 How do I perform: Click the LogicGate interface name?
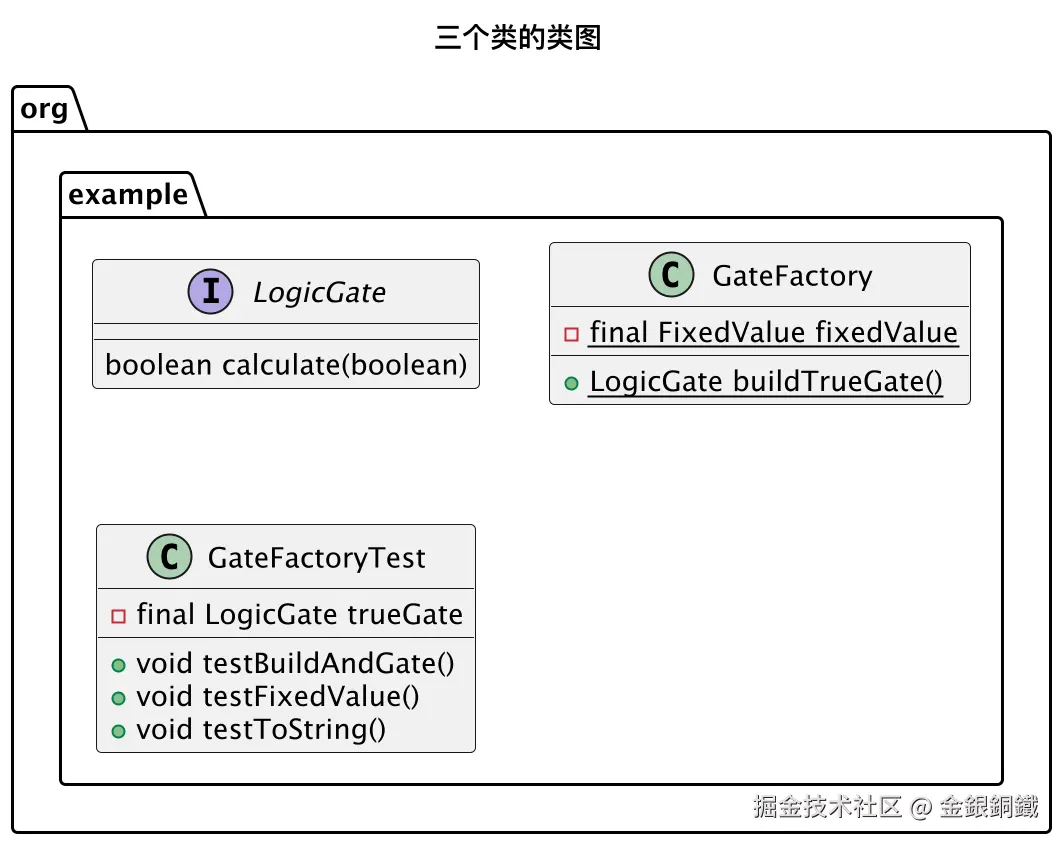[x=320, y=293]
